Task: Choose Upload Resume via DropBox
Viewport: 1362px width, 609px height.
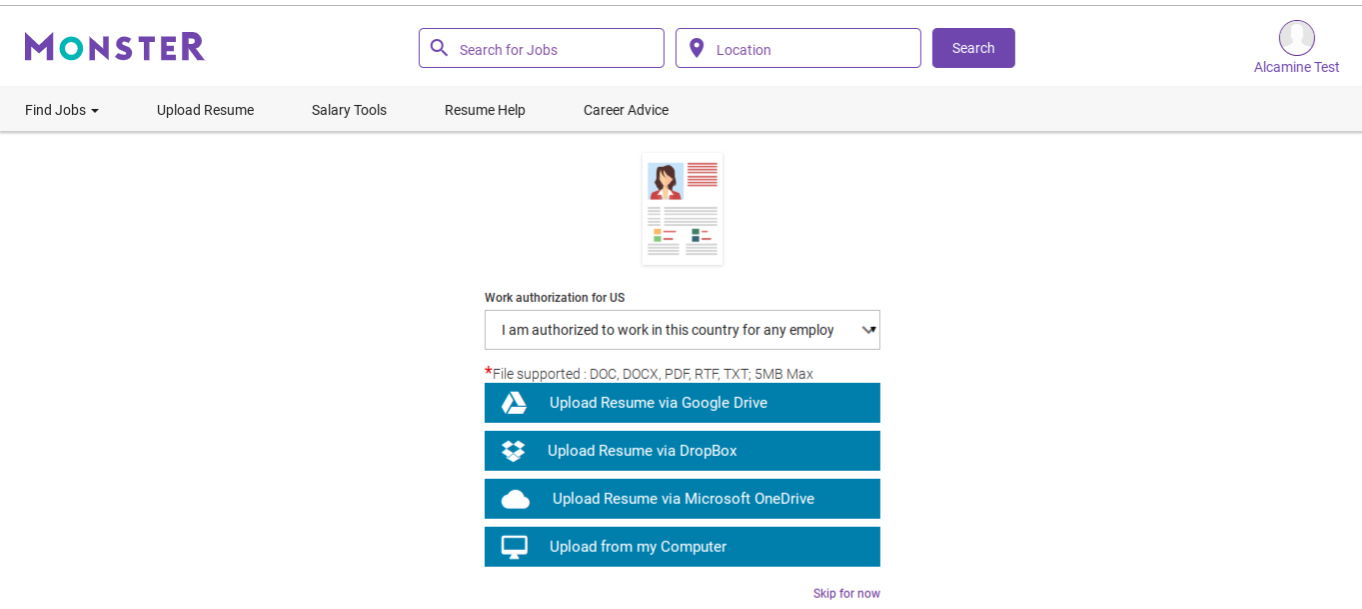Action: tap(682, 451)
